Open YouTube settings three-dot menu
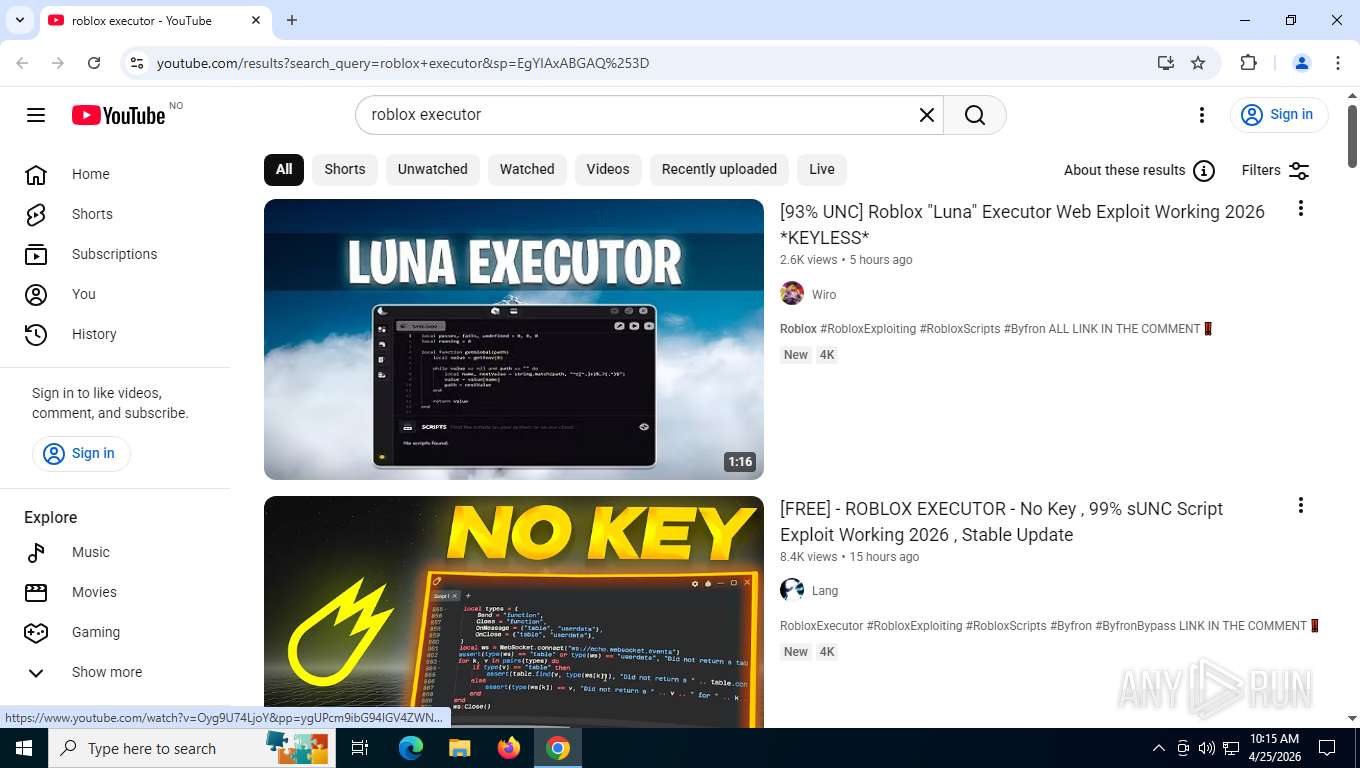 coord(1202,115)
